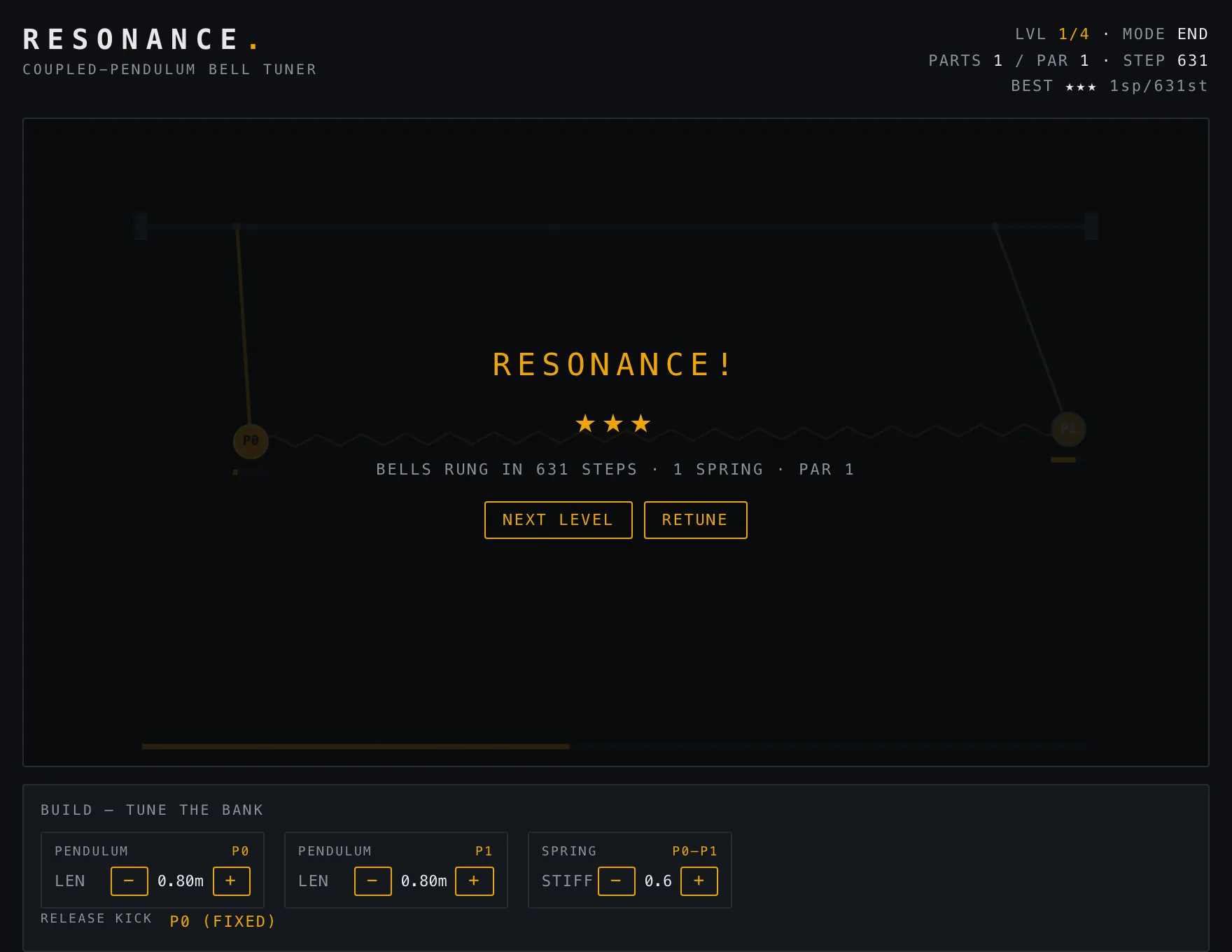Click the P0 (FIXED) release kick label
This screenshot has height=952, width=1232.
coord(223,921)
